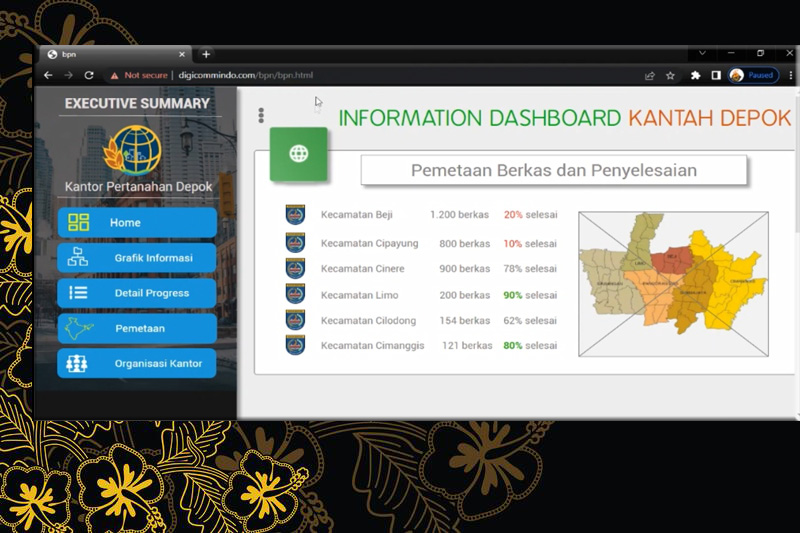Click the Kecamatan Beji emblem icon
Image resolution: width=800 pixels, height=533 pixels.
(x=295, y=215)
